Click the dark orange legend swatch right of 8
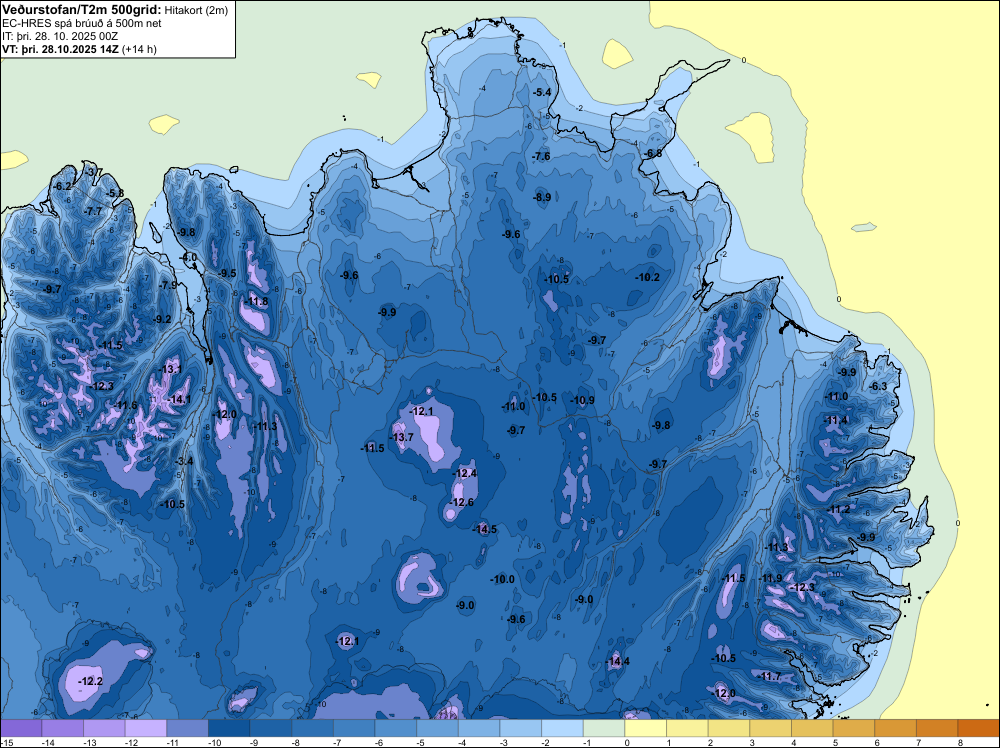Viewport: 1000px width, 748px height. pos(978,728)
